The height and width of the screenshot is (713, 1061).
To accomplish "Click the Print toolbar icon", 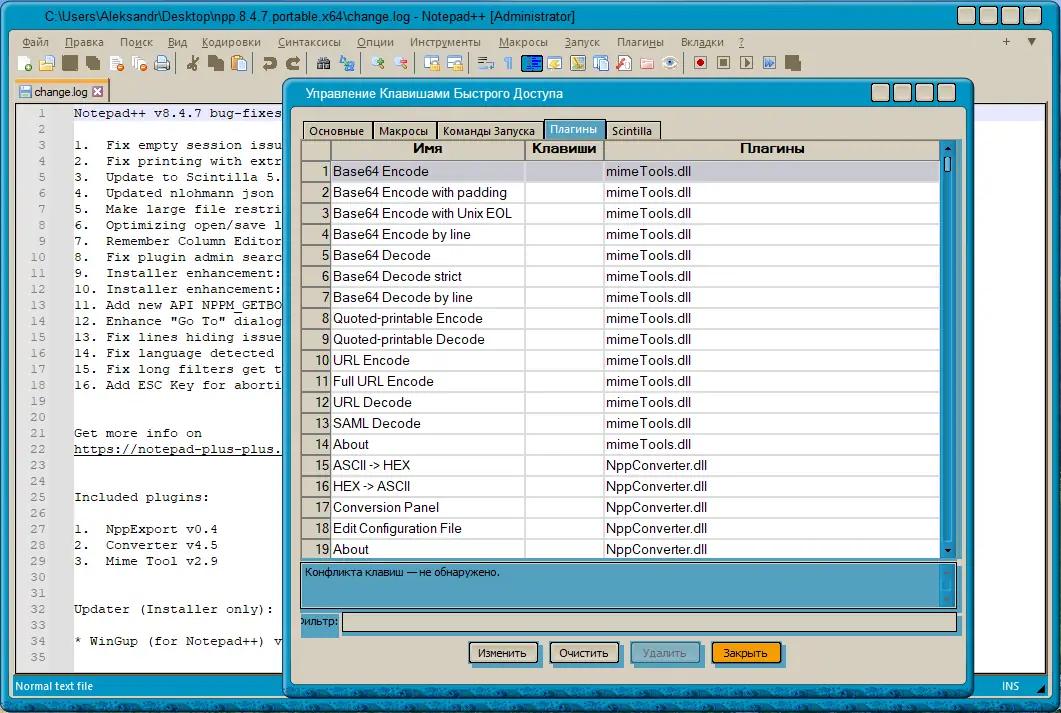I will click(x=161, y=63).
